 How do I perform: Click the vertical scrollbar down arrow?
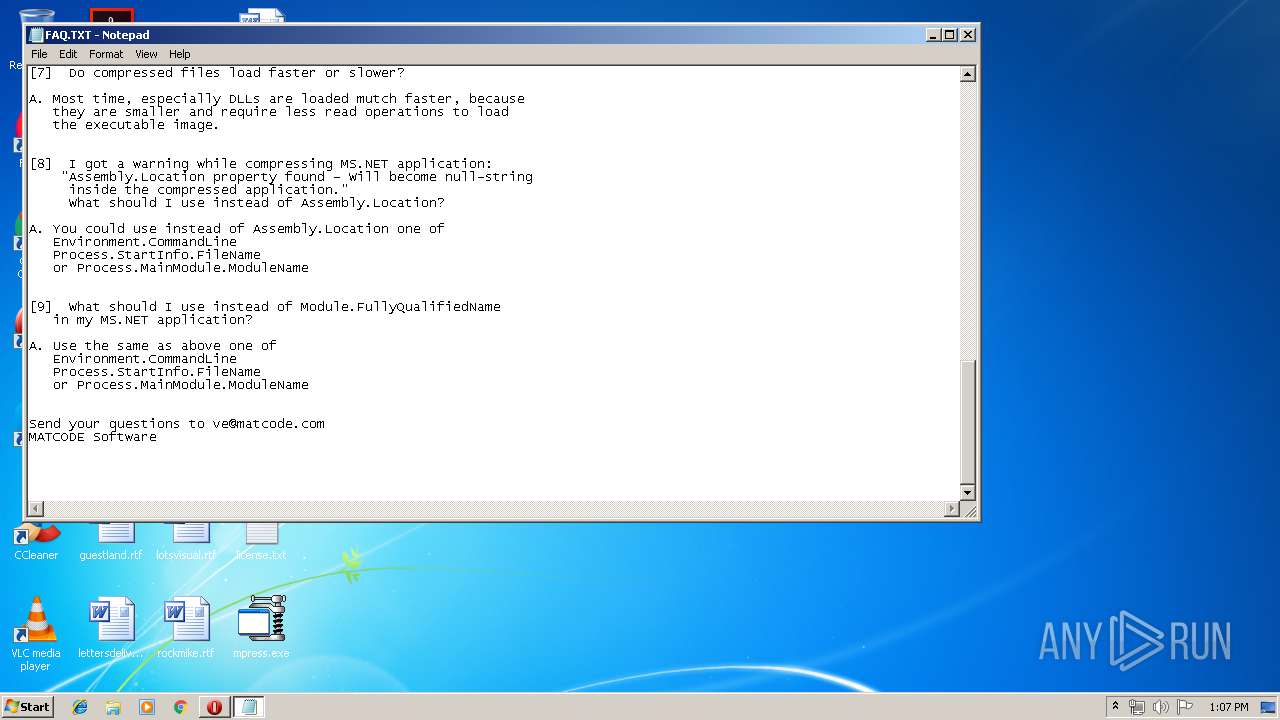point(967,493)
